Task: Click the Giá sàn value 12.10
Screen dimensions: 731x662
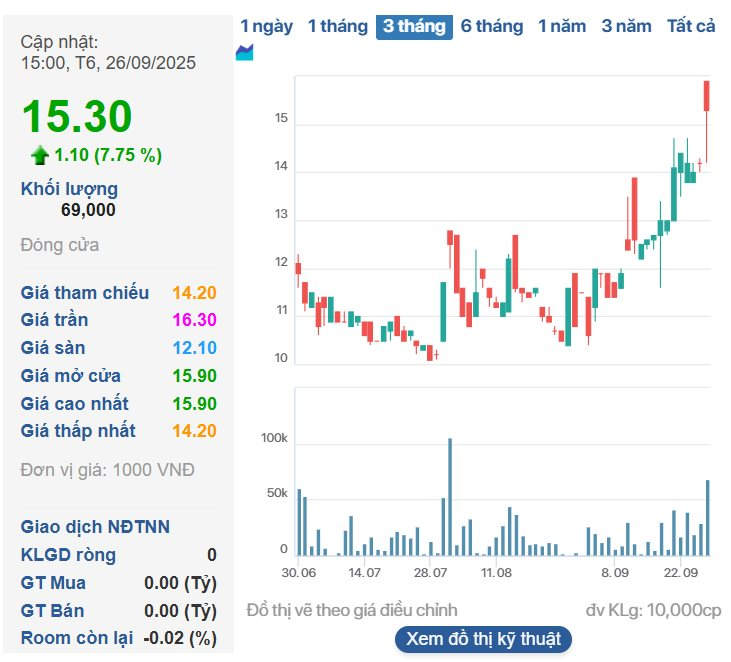Action: [x=194, y=348]
